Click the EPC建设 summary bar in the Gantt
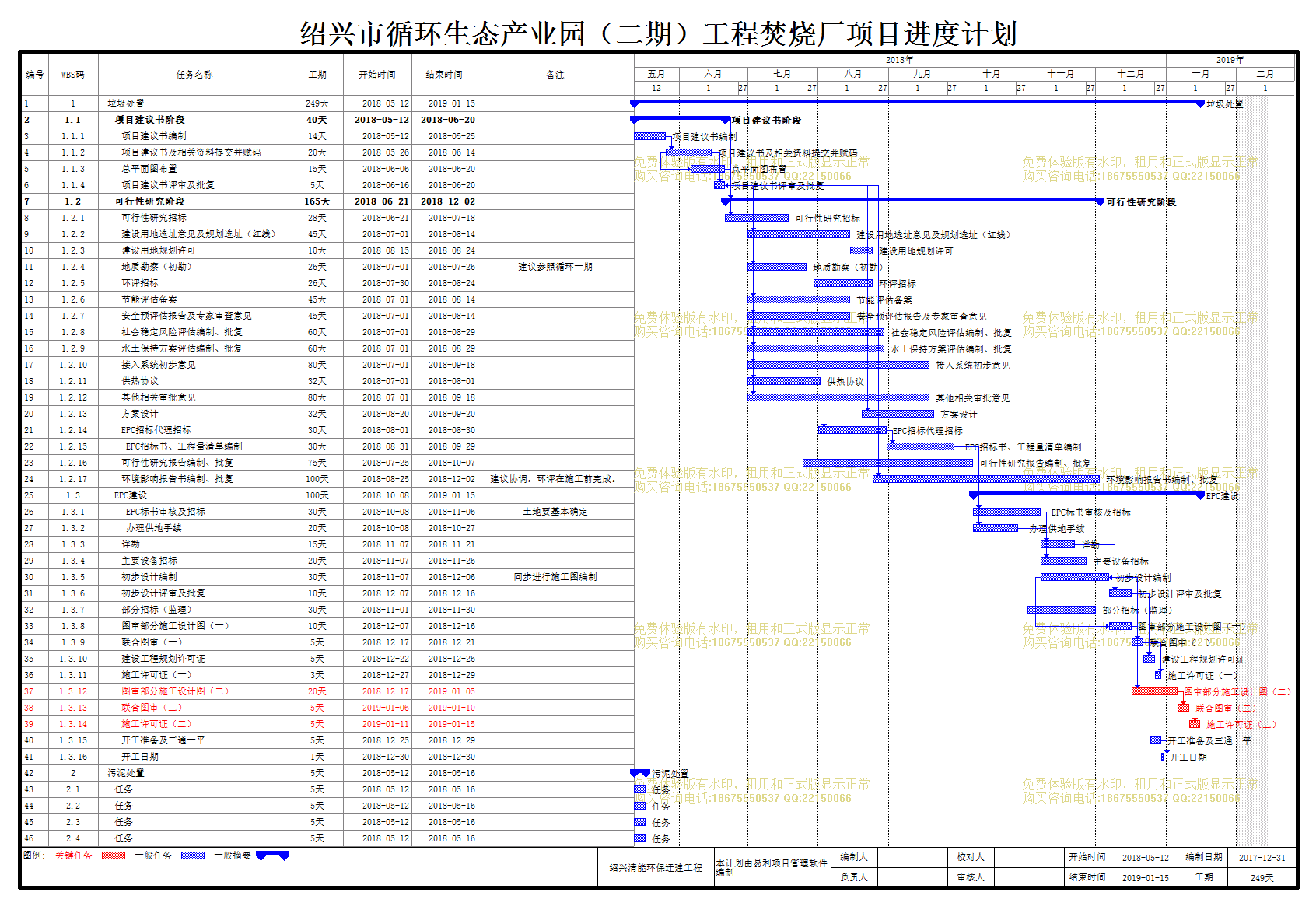The image size is (1316, 906). pos(1087,495)
